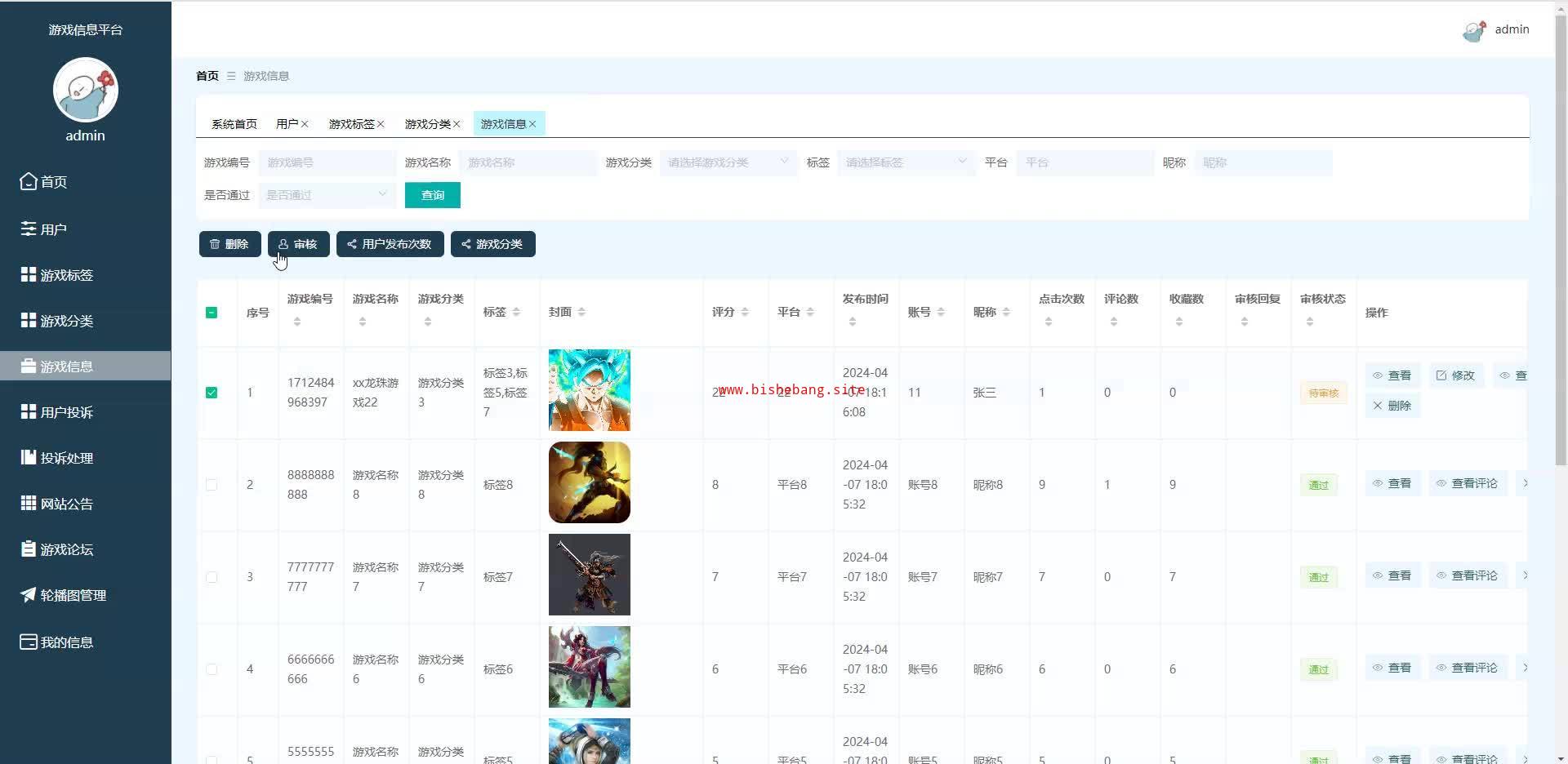Click the sort arrows on 评分 column

(x=744, y=313)
